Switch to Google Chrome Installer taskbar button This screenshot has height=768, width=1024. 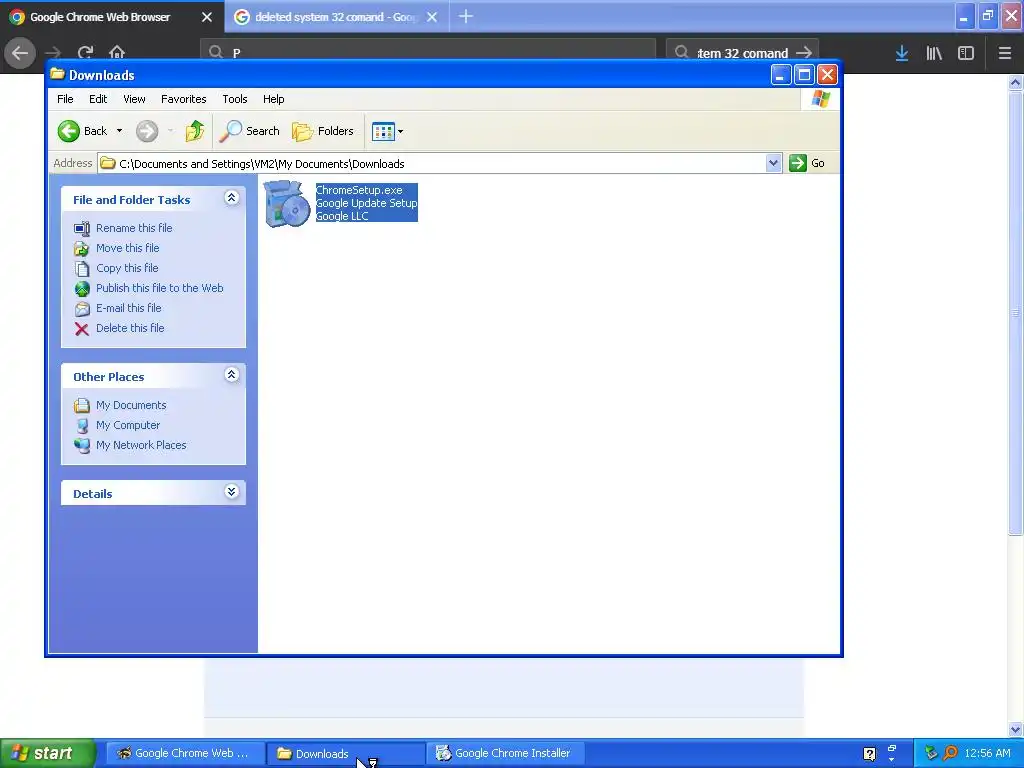(x=505, y=754)
